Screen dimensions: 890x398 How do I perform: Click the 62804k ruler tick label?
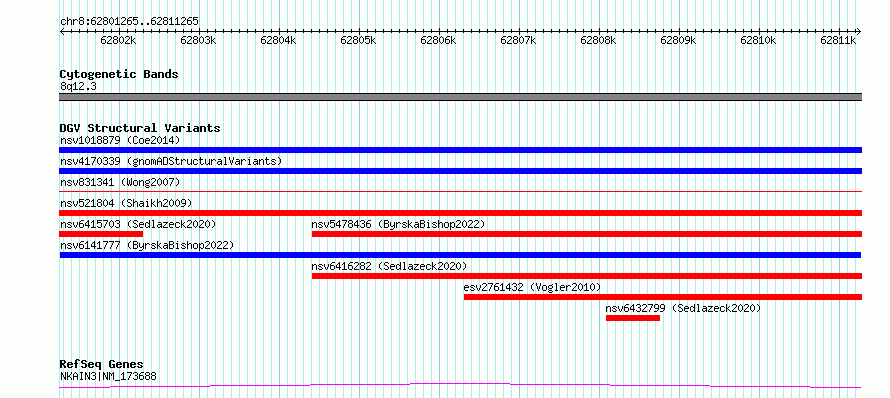click(278, 40)
